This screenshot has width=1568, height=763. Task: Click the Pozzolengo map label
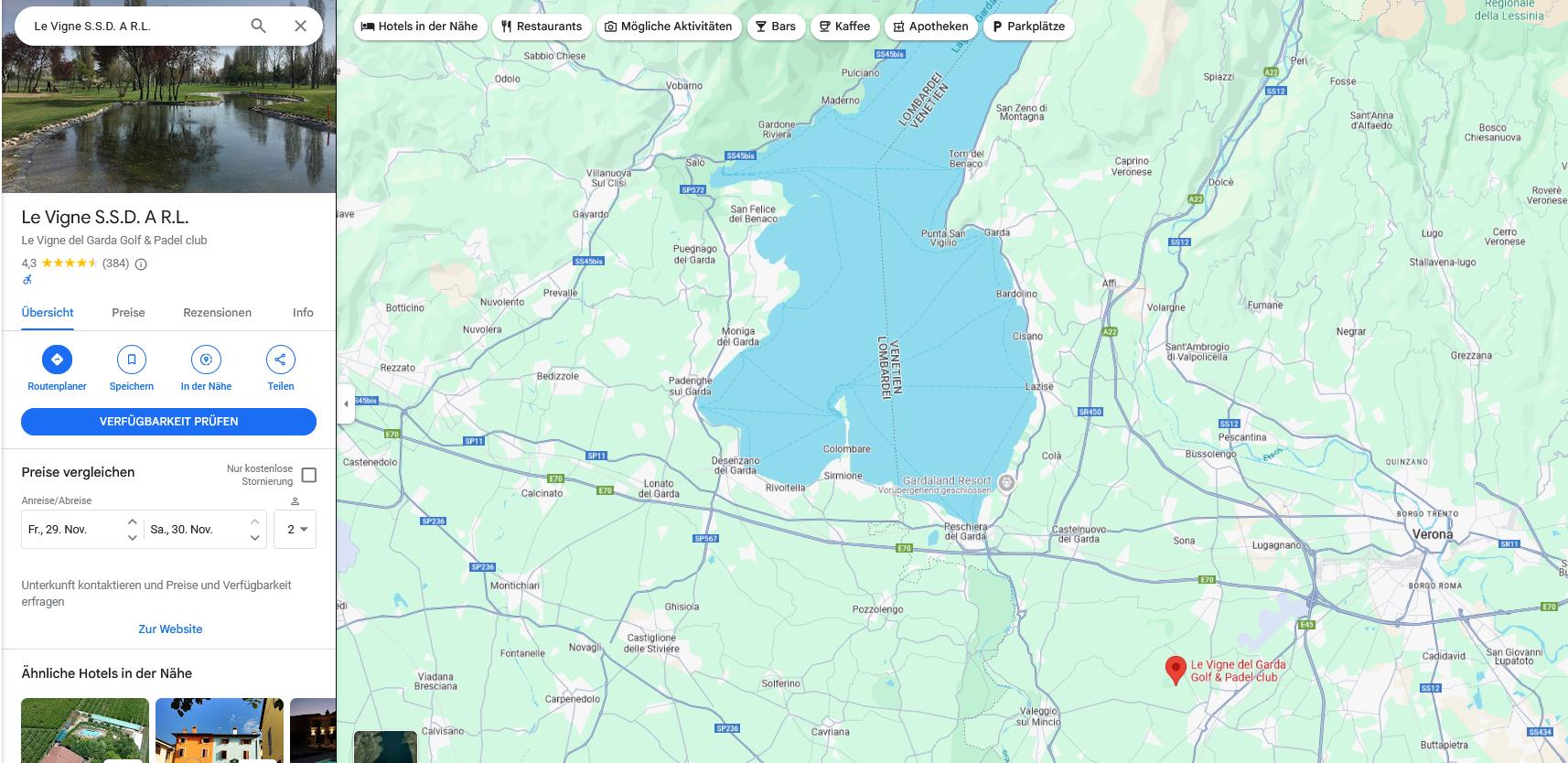pyautogui.click(x=877, y=608)
